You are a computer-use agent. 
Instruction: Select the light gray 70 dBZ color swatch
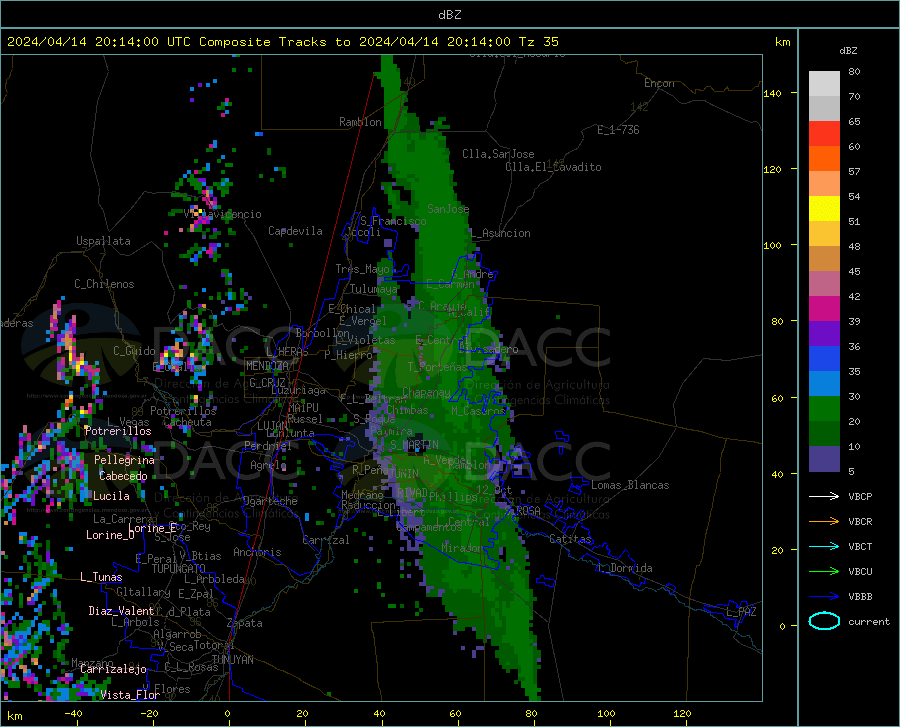click(x=824, y=84)
